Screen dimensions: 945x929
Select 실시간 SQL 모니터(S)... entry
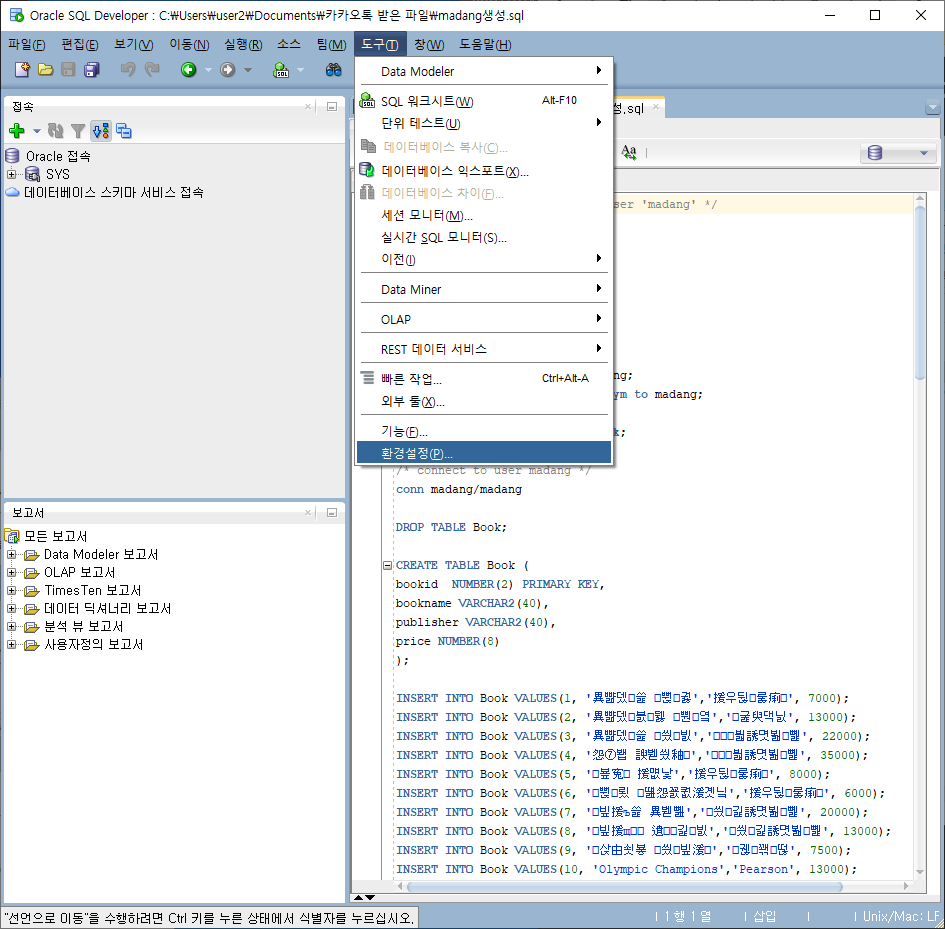click(x=484, y=238)
